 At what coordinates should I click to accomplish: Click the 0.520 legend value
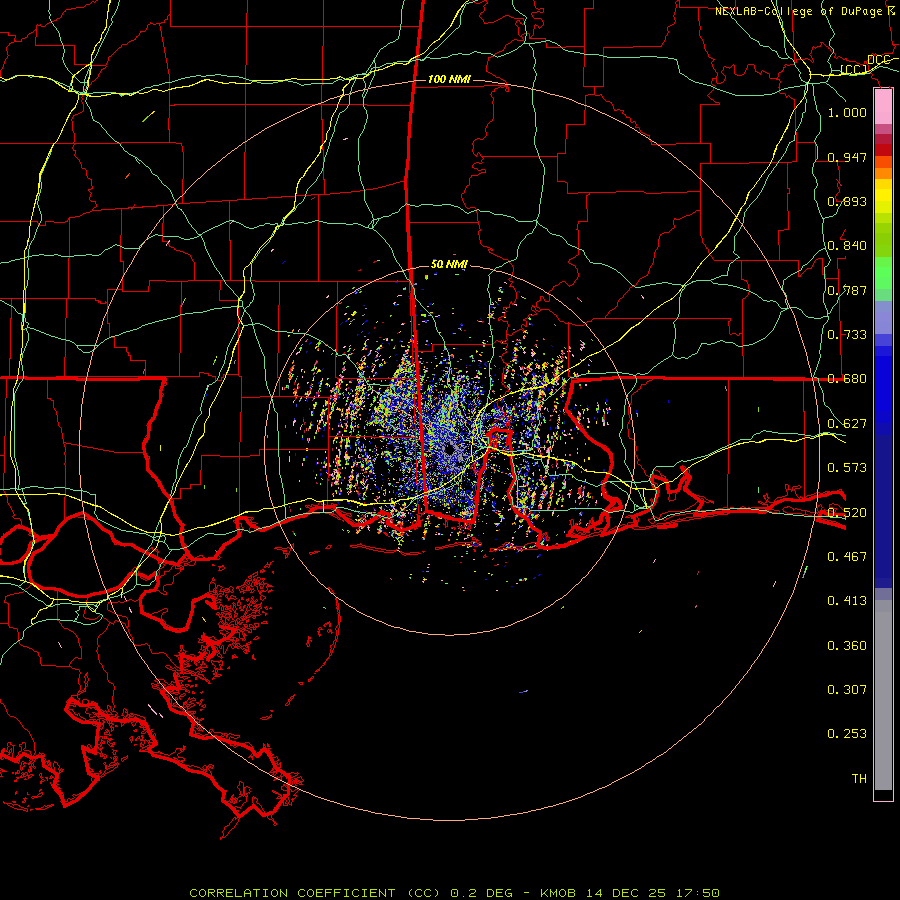coord(847,513)
